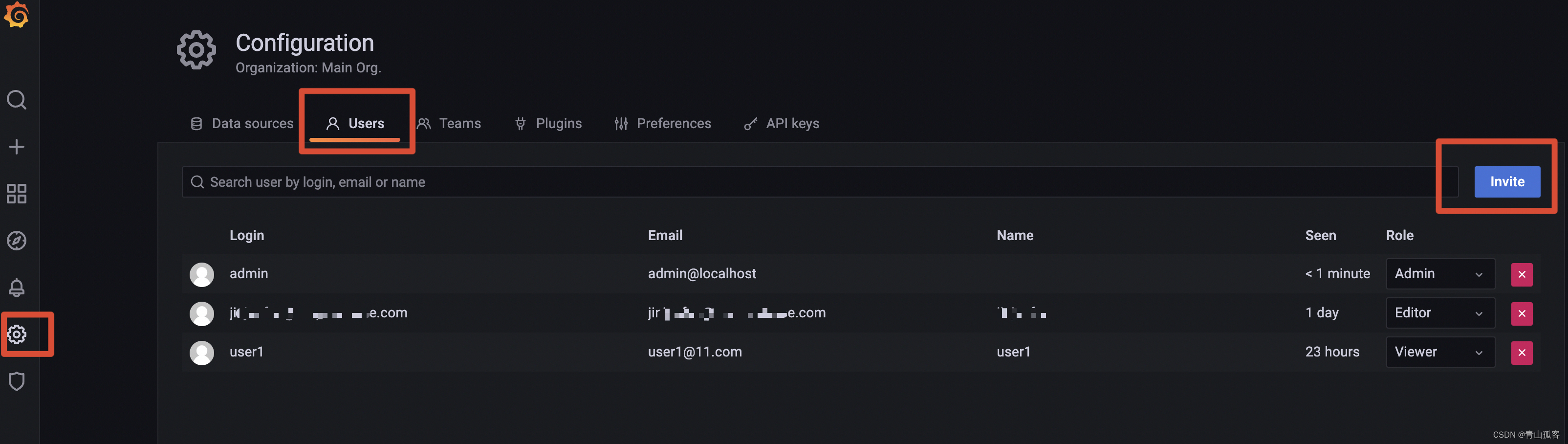1568x444 pixels.
Task: Open the Explore compass icon
Action: click(17, 241)
